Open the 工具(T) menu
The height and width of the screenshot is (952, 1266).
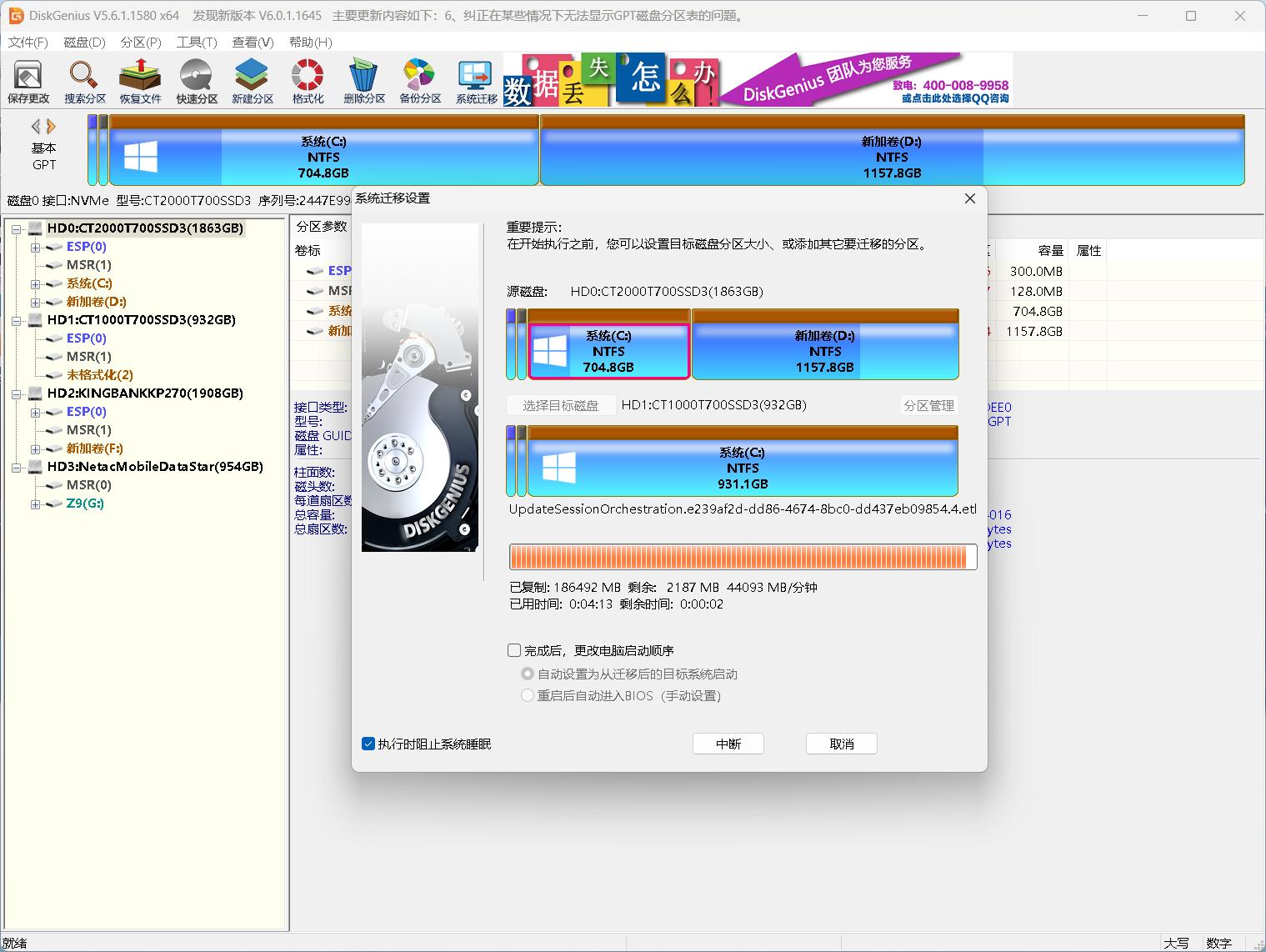pos(196,42)
